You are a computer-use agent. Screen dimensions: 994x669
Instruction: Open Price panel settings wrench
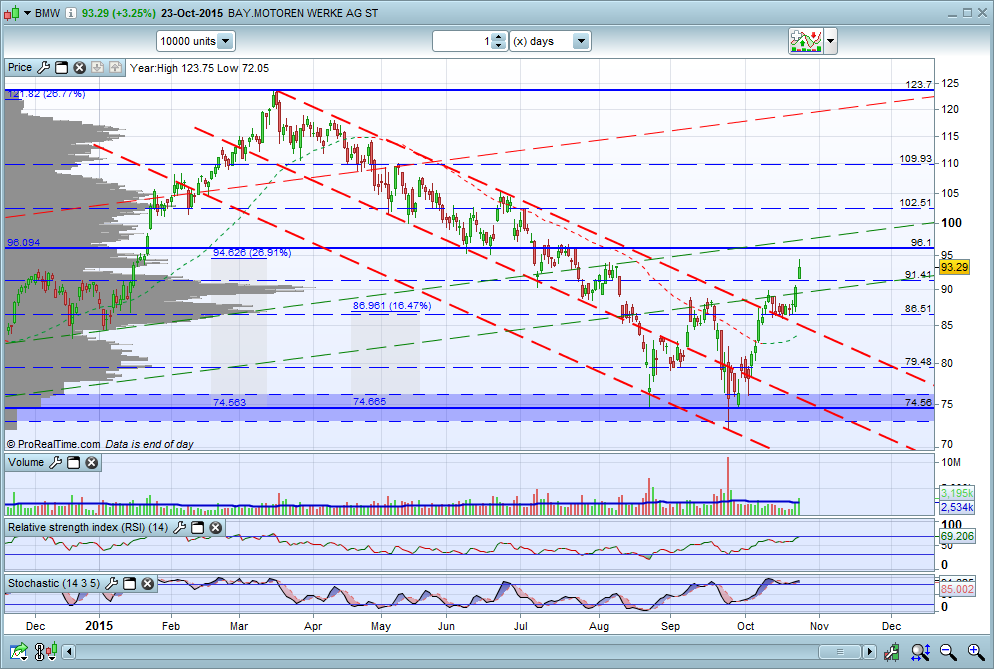tap(44, 67)
